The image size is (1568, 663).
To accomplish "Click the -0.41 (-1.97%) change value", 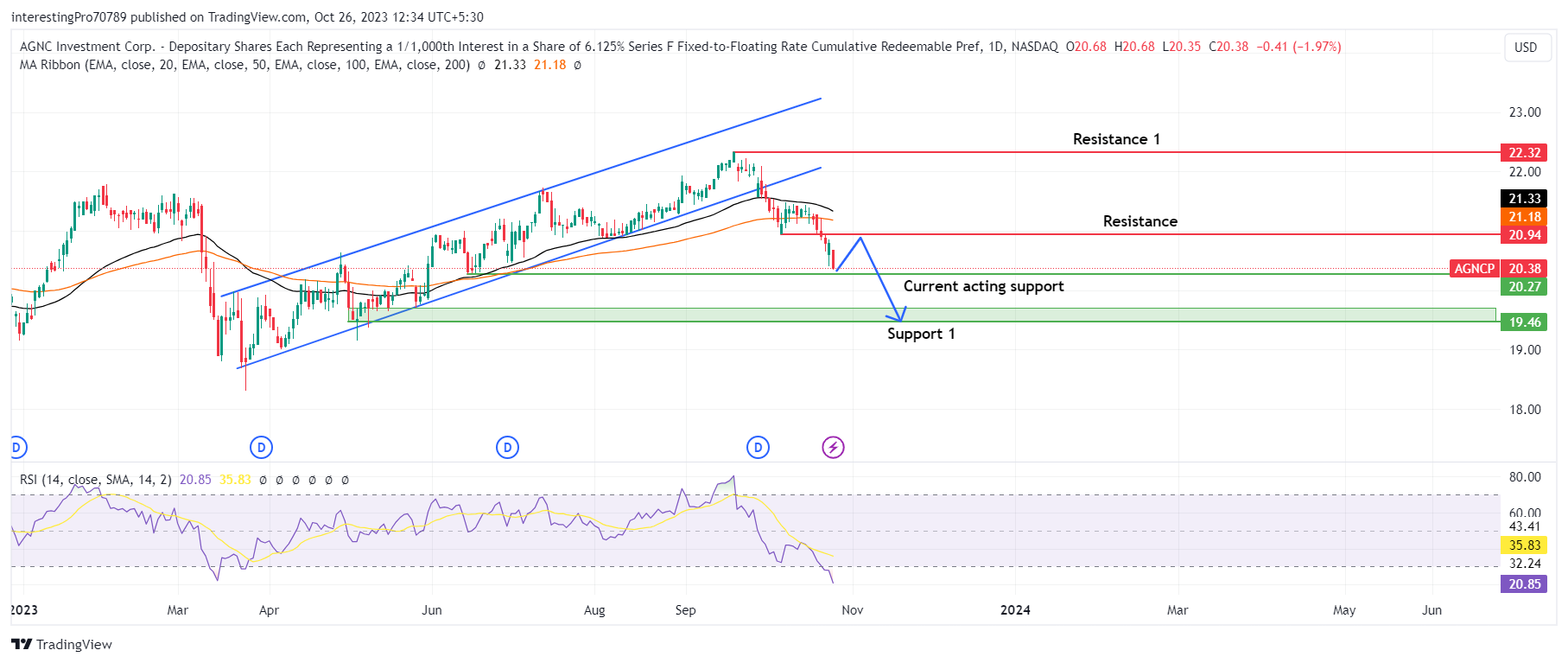I will click(1298, 47).
